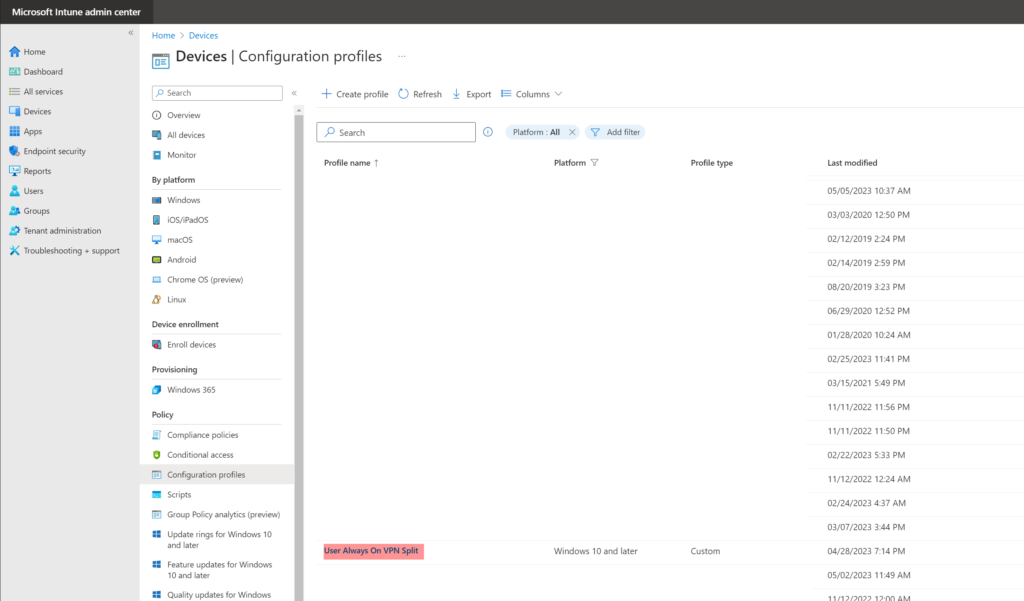This screenshot has width=1024, height=601.
Task: Click the info icon beside profile search
Action: tap(488, 132)
